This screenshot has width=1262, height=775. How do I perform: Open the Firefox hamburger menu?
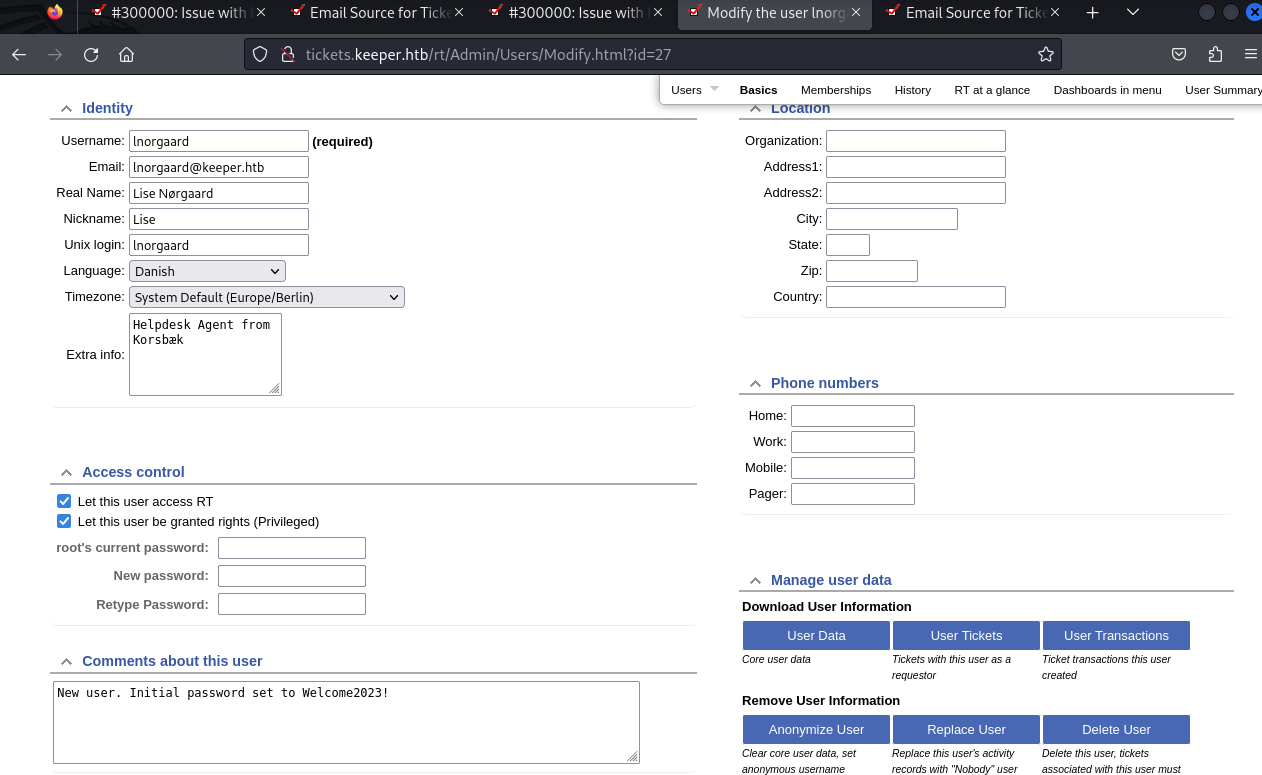click(x=1250, y=55)
